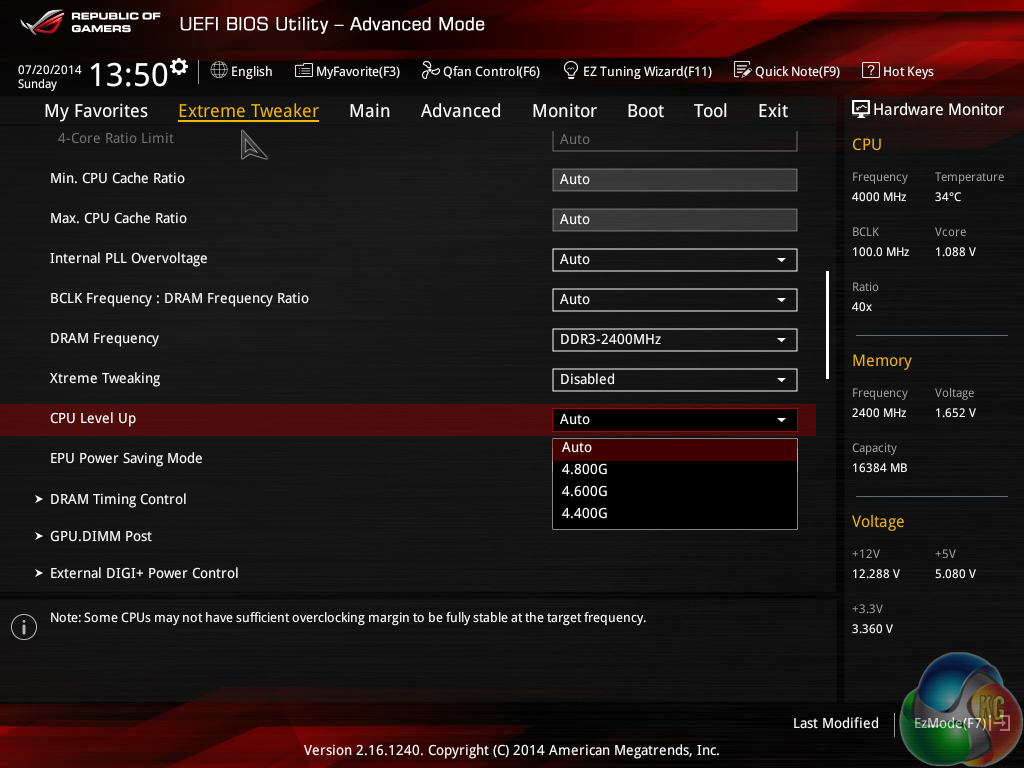The height and width of the screenshot is (768, 1024).
Task: Switch to the Boot tab
Action: click(x=645, y=111)
